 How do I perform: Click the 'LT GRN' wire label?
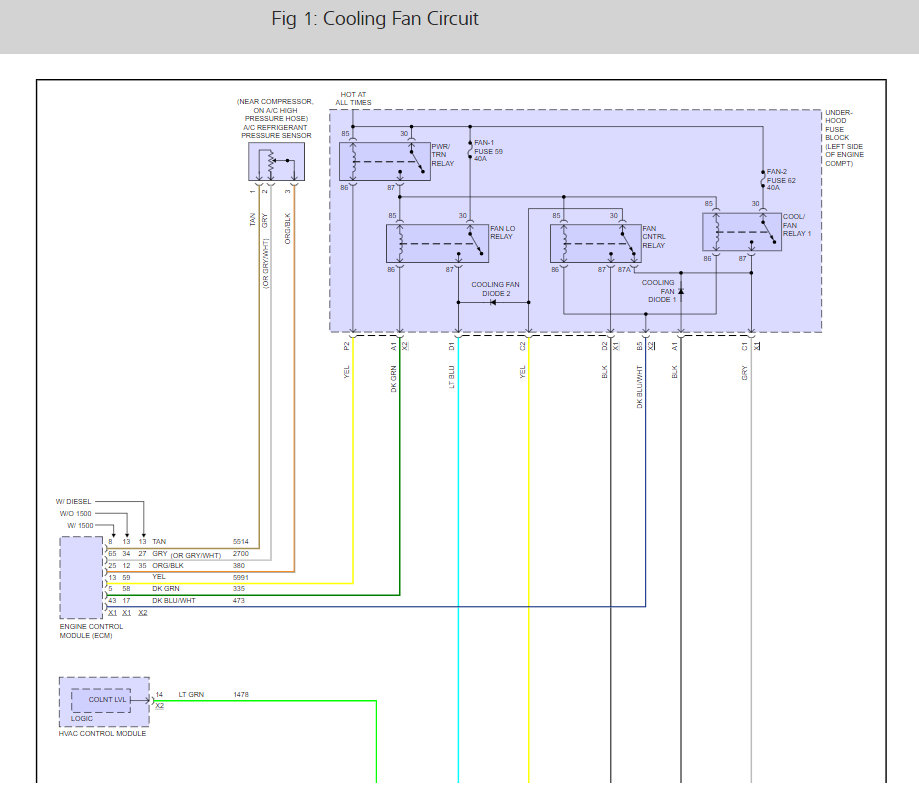[x=191, y=695]
